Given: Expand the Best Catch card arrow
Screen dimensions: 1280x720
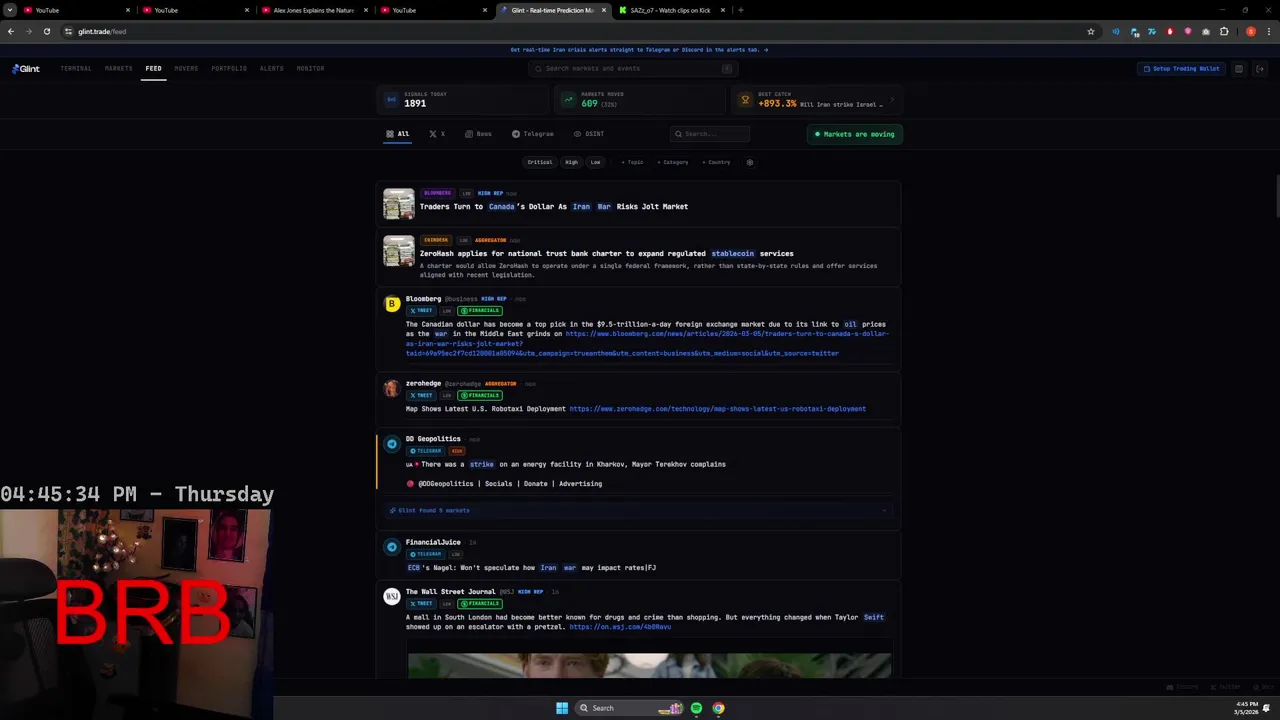Looking at the screenshot, I should coord(891,99).
